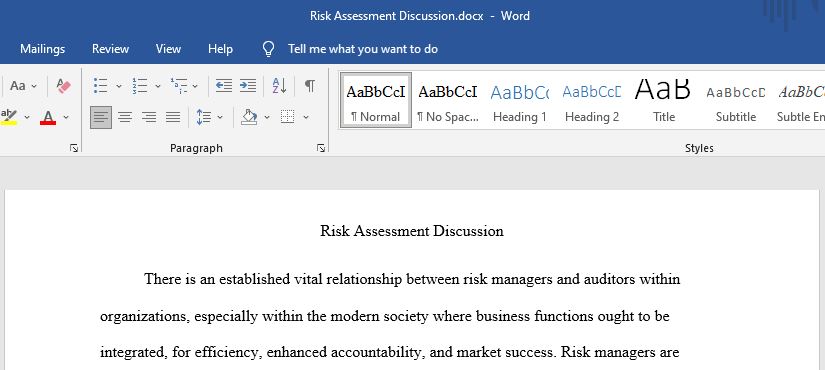
Task: Apply the Heading 2 style
Action: click(x=592, y=101)
